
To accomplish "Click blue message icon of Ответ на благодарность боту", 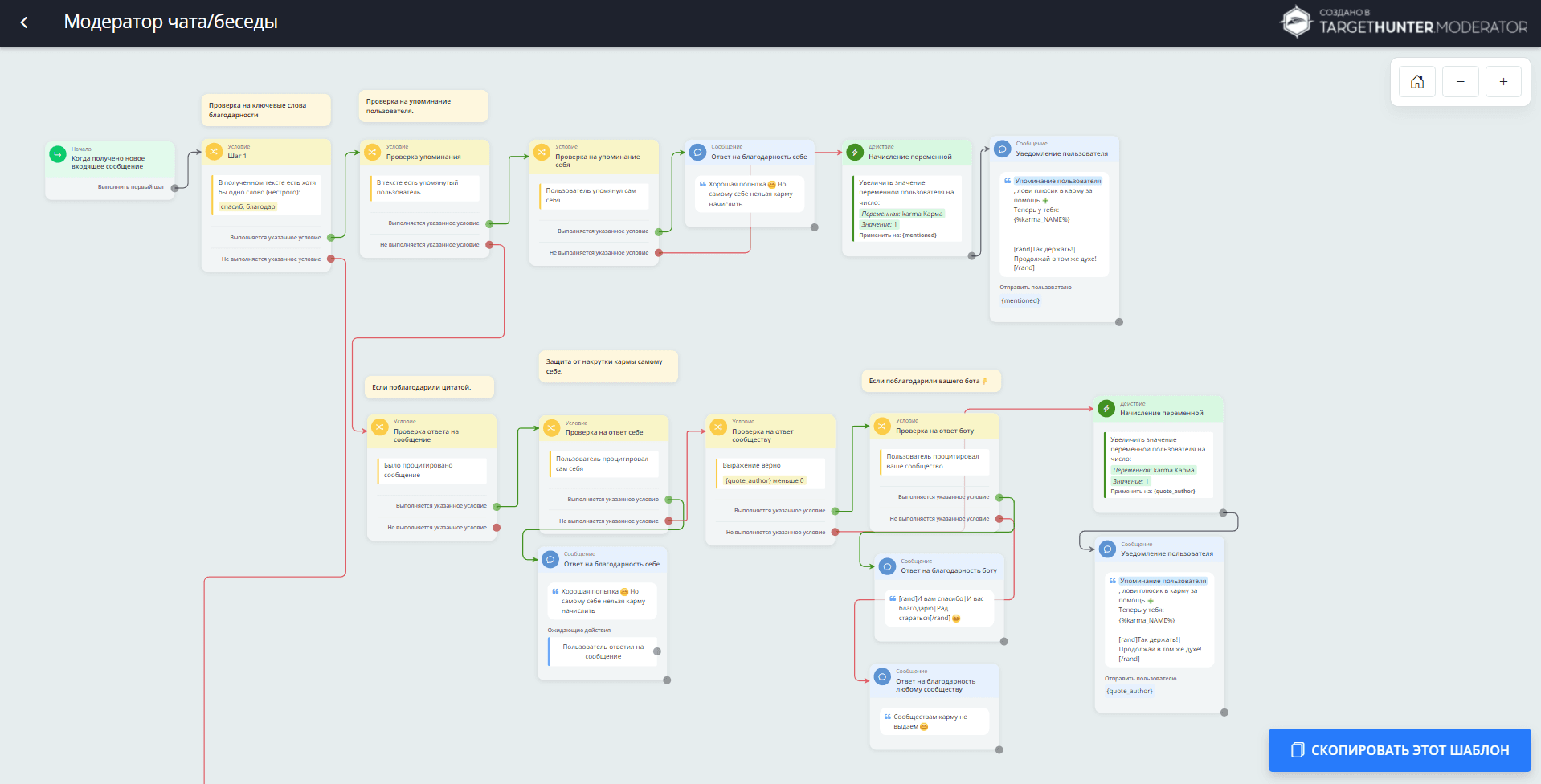I will pos(887,566).
